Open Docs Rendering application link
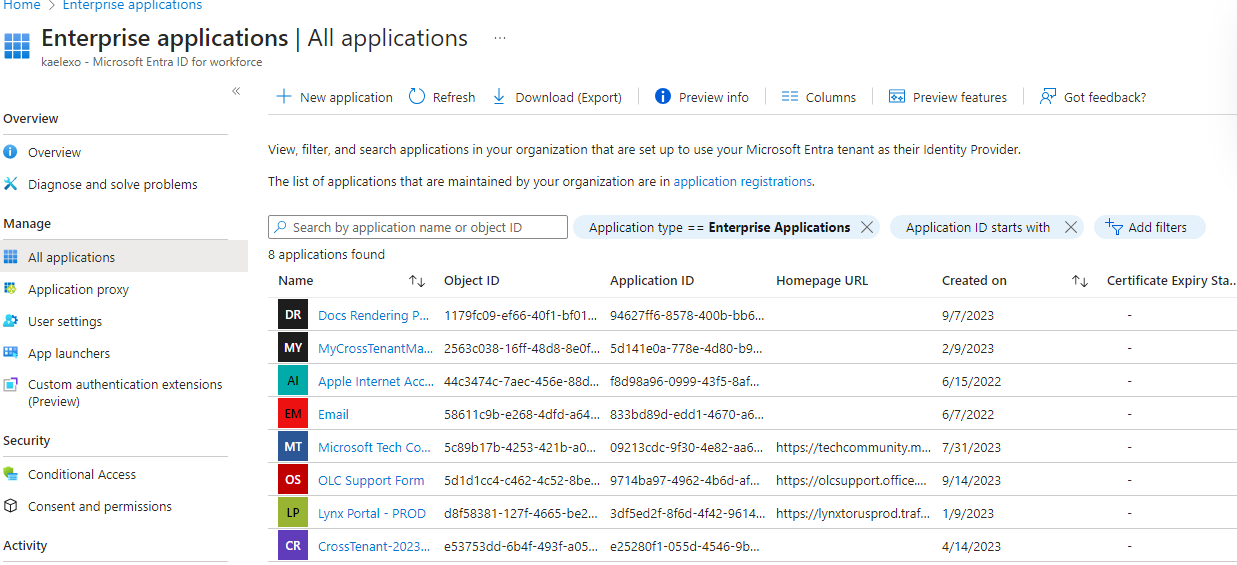This screenshot has width=1237, height=565. tap(375, 315)
